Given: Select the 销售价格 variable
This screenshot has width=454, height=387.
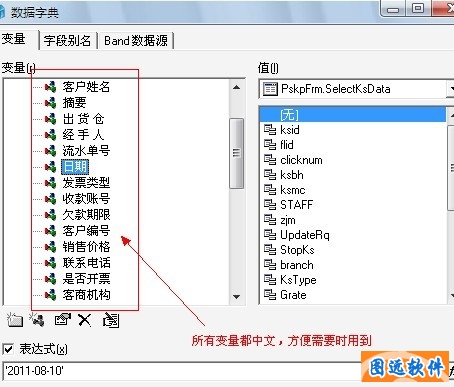Looking at the screenshot, I should [x=86, y=247].
